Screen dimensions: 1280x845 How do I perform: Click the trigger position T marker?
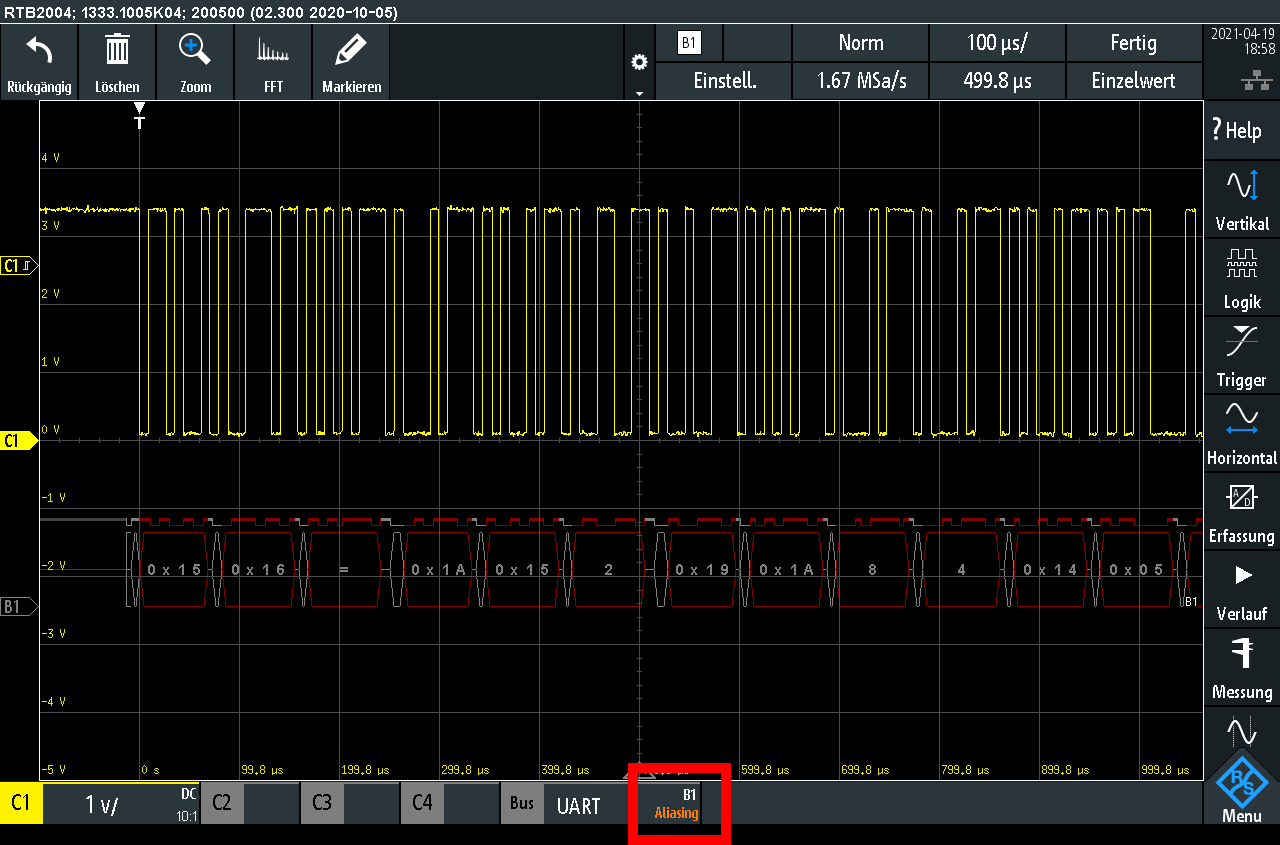pos(139,114)
